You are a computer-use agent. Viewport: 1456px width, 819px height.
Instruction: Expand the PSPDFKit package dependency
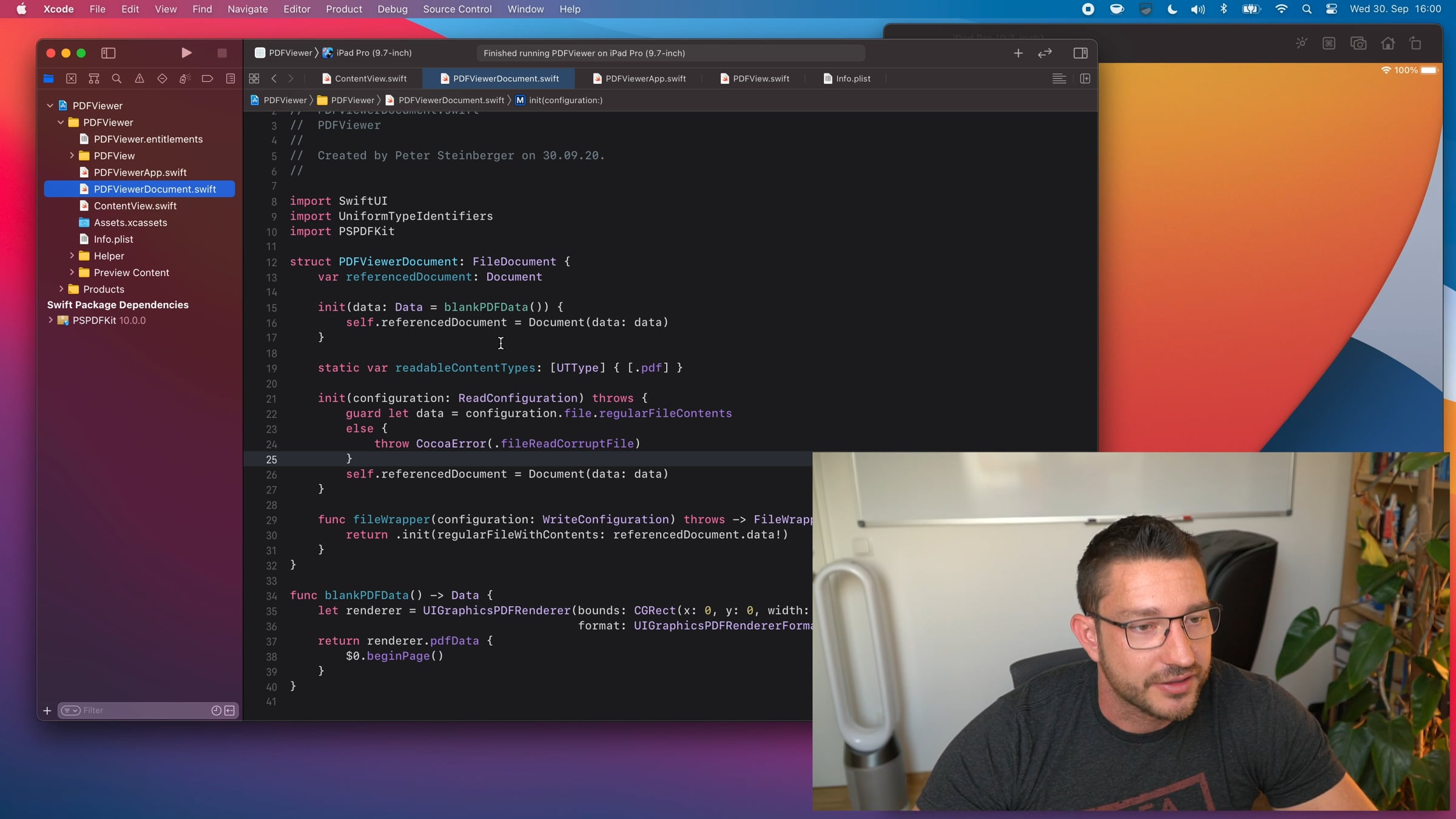click(x=50, y=320)
